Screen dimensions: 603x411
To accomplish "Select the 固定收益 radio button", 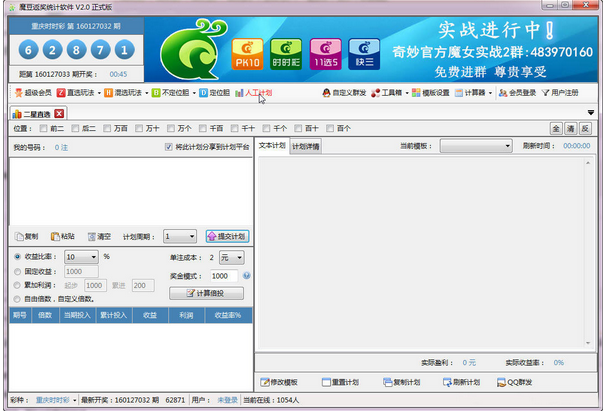I will coord(18,271).
